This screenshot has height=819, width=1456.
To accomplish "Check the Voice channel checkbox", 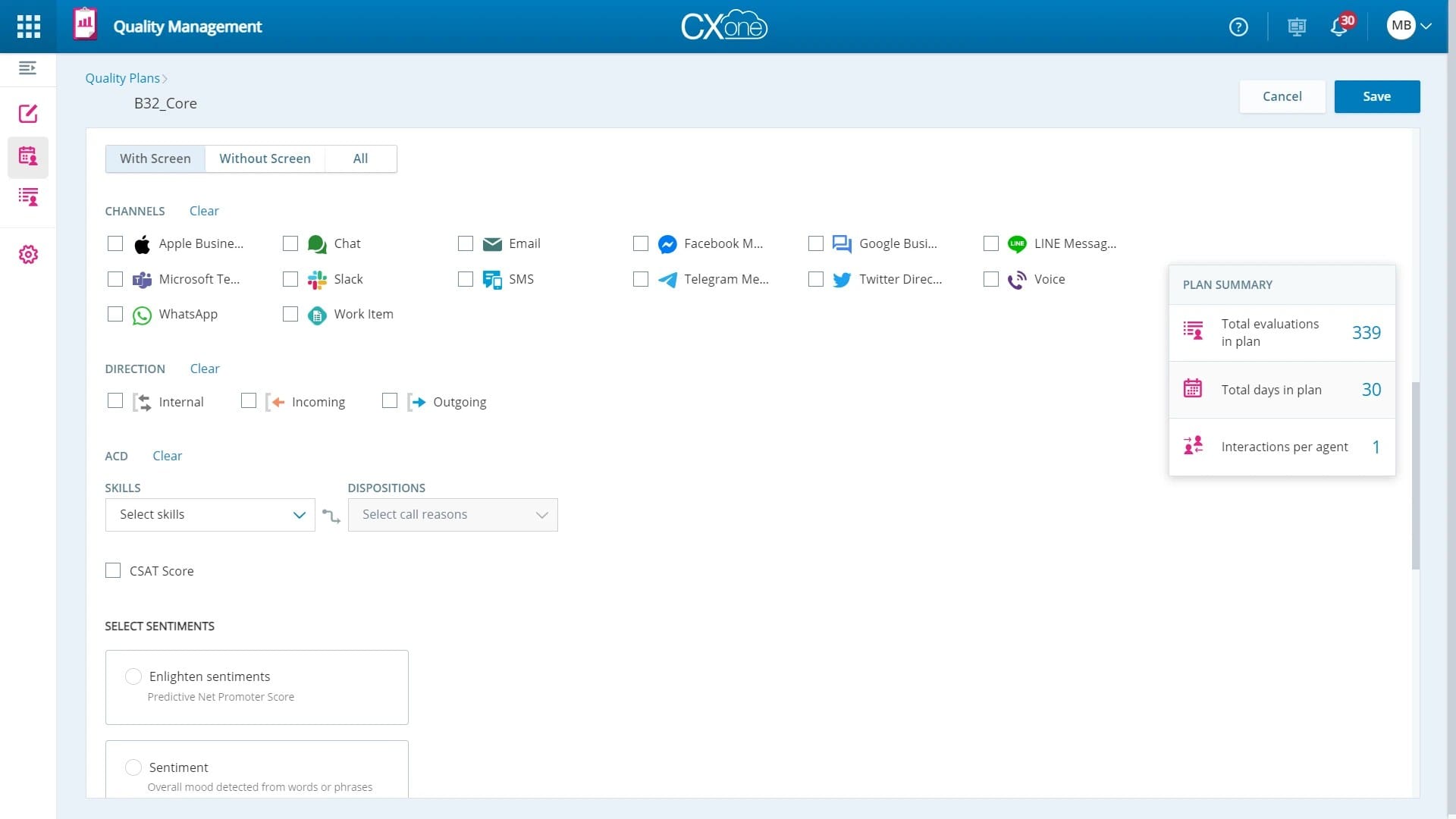I will click(x=991, y=279).
